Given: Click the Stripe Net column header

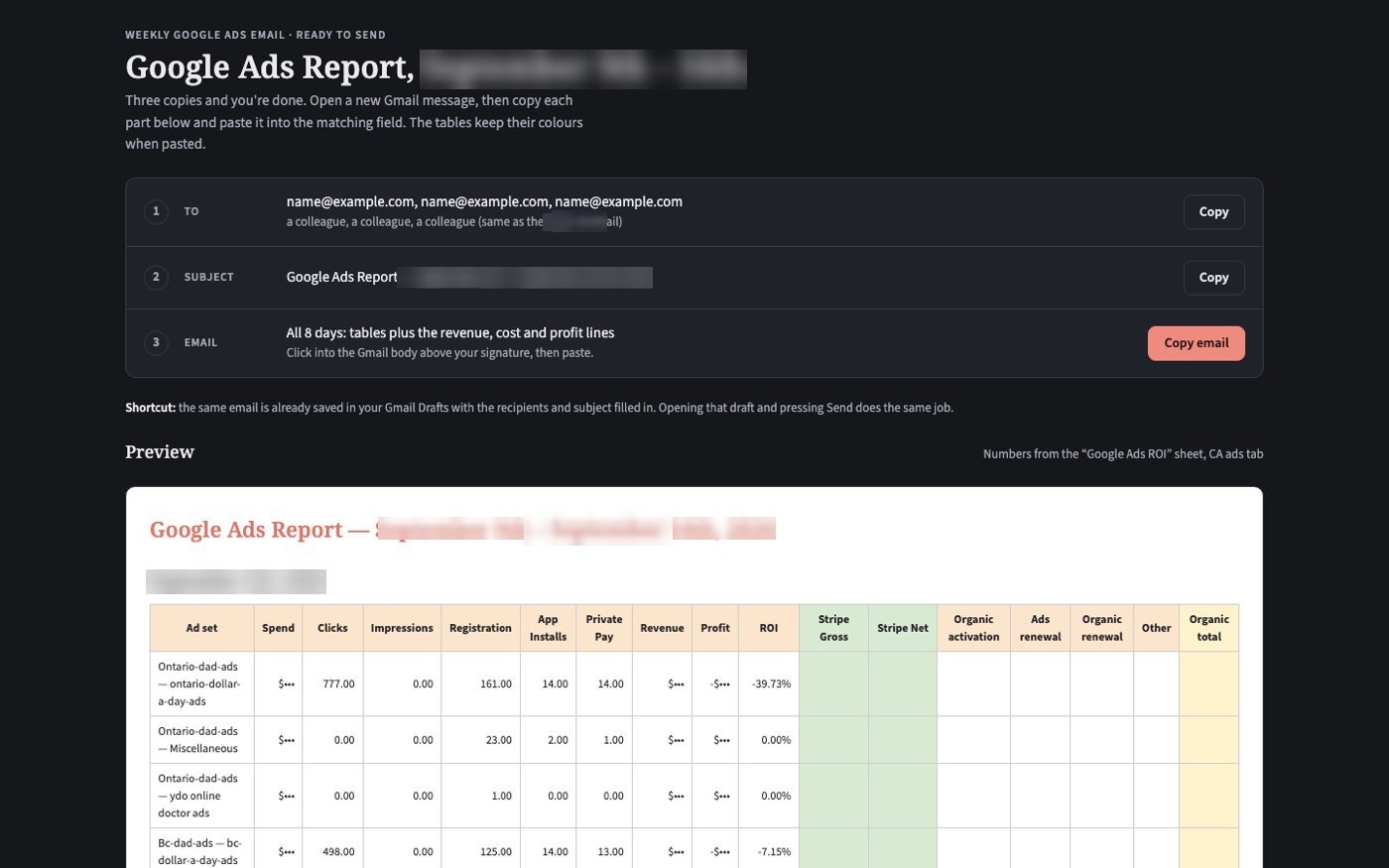Looking at the screenshot, I should [x=903, y=628].
